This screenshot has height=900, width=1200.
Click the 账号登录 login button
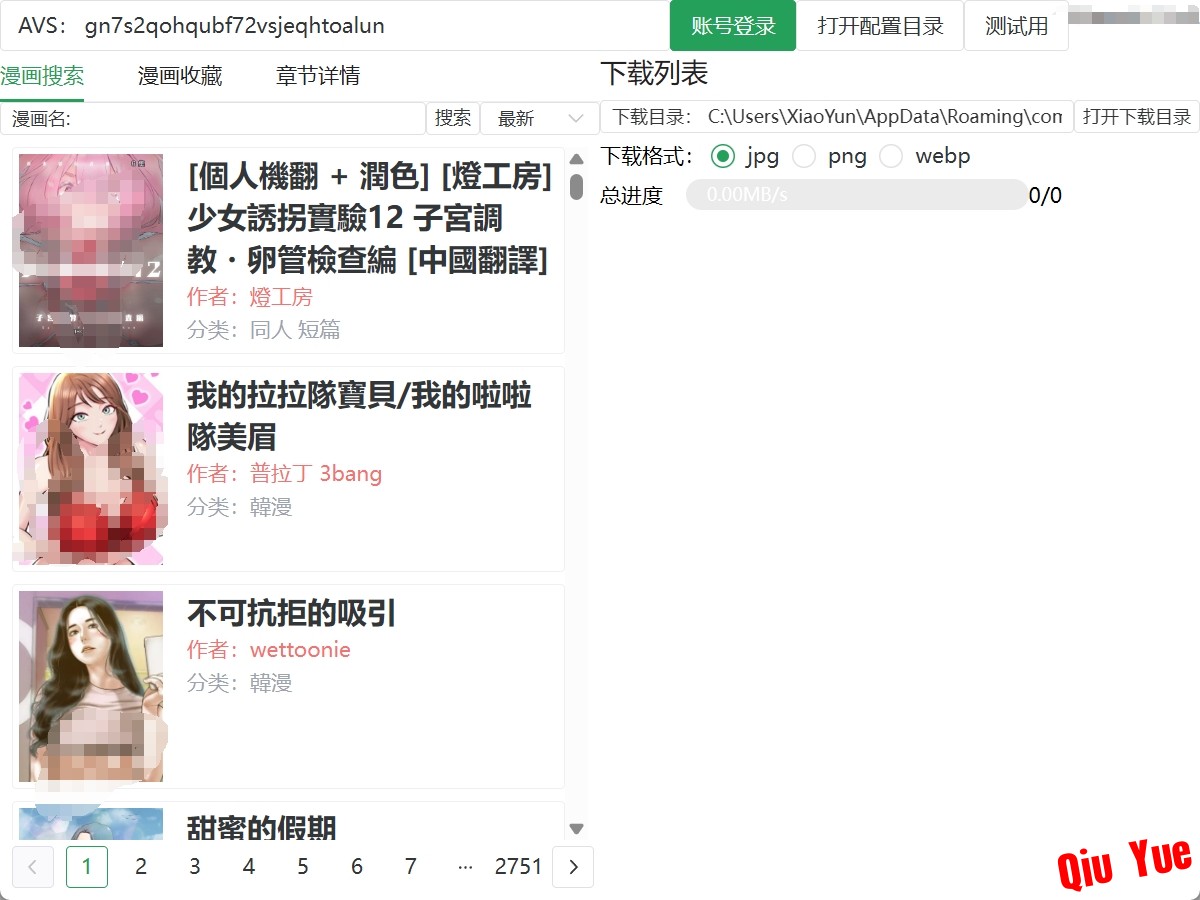click(733, 26)
